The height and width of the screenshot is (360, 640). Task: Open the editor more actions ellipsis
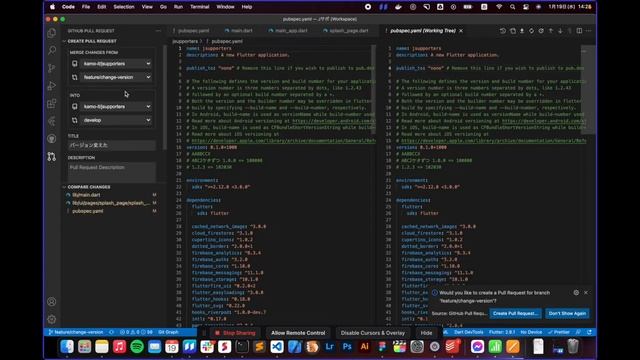[x=589, y=31]
